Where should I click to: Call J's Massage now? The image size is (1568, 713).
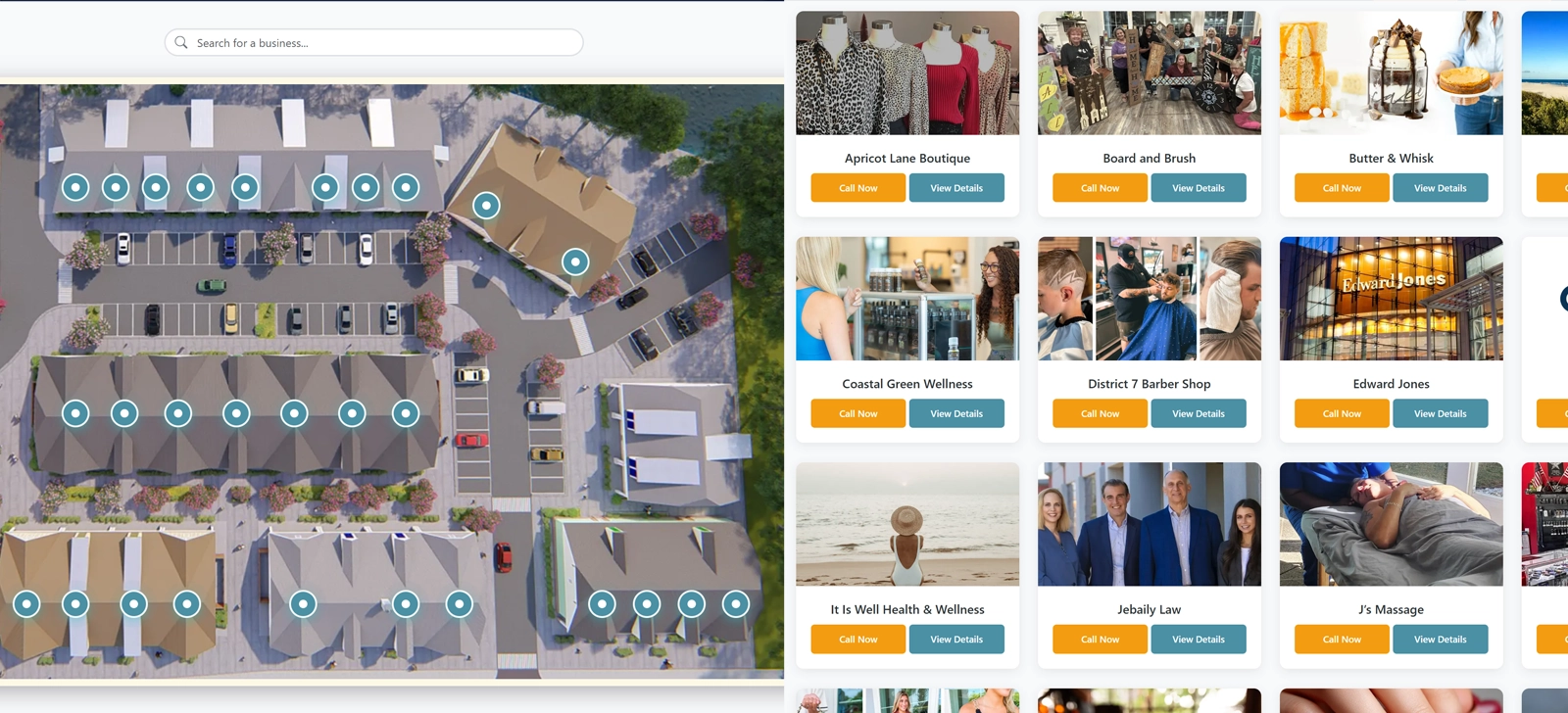click(x=1342, y=640)
